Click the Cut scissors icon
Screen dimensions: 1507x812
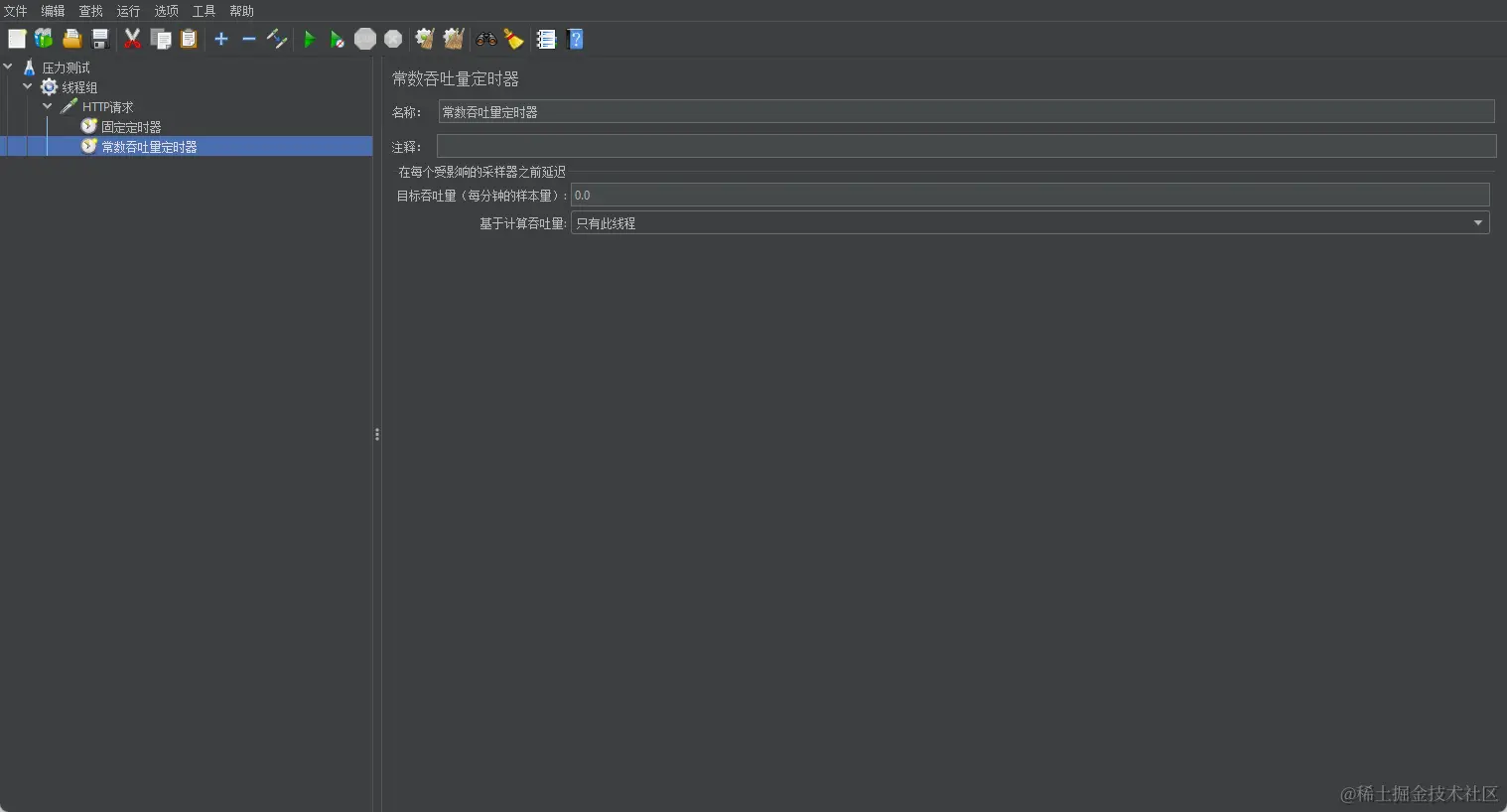tap(132, 39)
